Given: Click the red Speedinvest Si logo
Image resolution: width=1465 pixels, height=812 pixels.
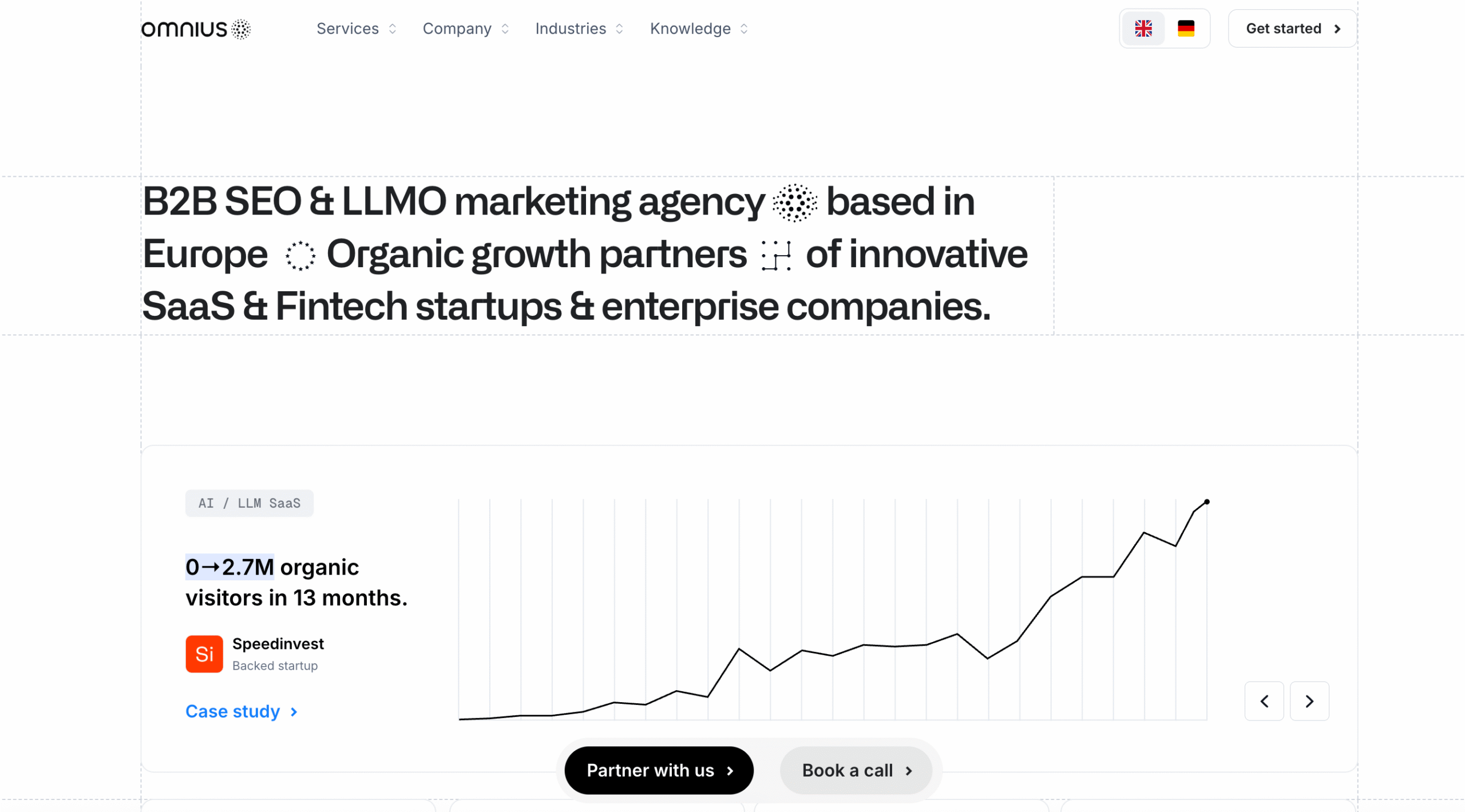Looking at the screenshot, I should (204, 654).
